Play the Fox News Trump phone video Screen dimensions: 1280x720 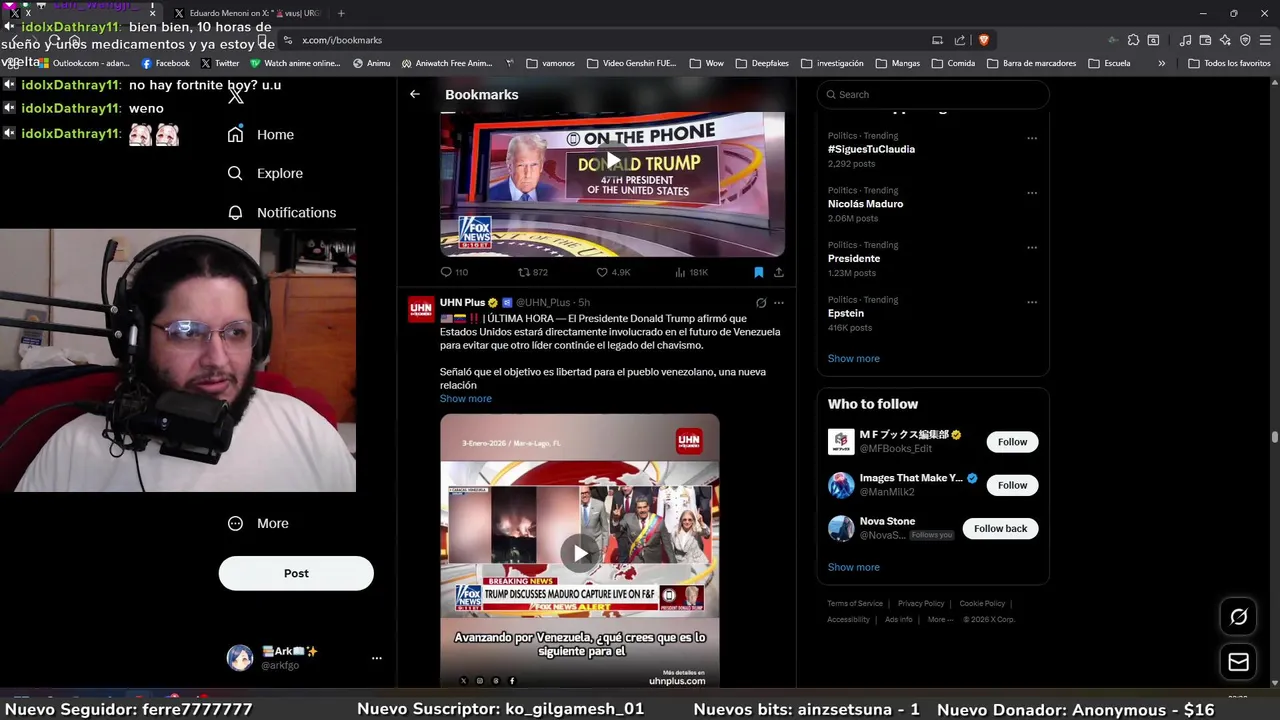point(612,161)
